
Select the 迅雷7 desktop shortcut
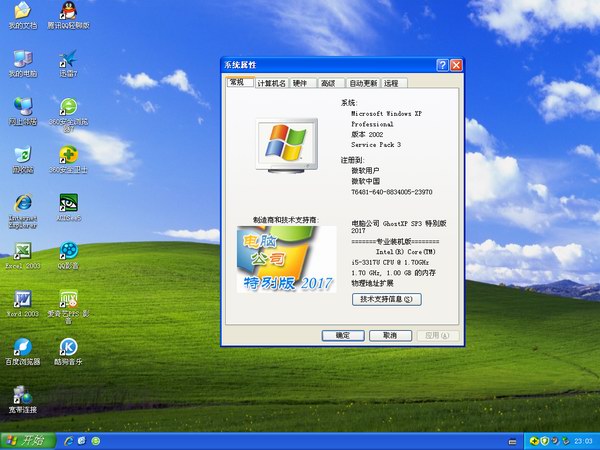click(68, 64)
